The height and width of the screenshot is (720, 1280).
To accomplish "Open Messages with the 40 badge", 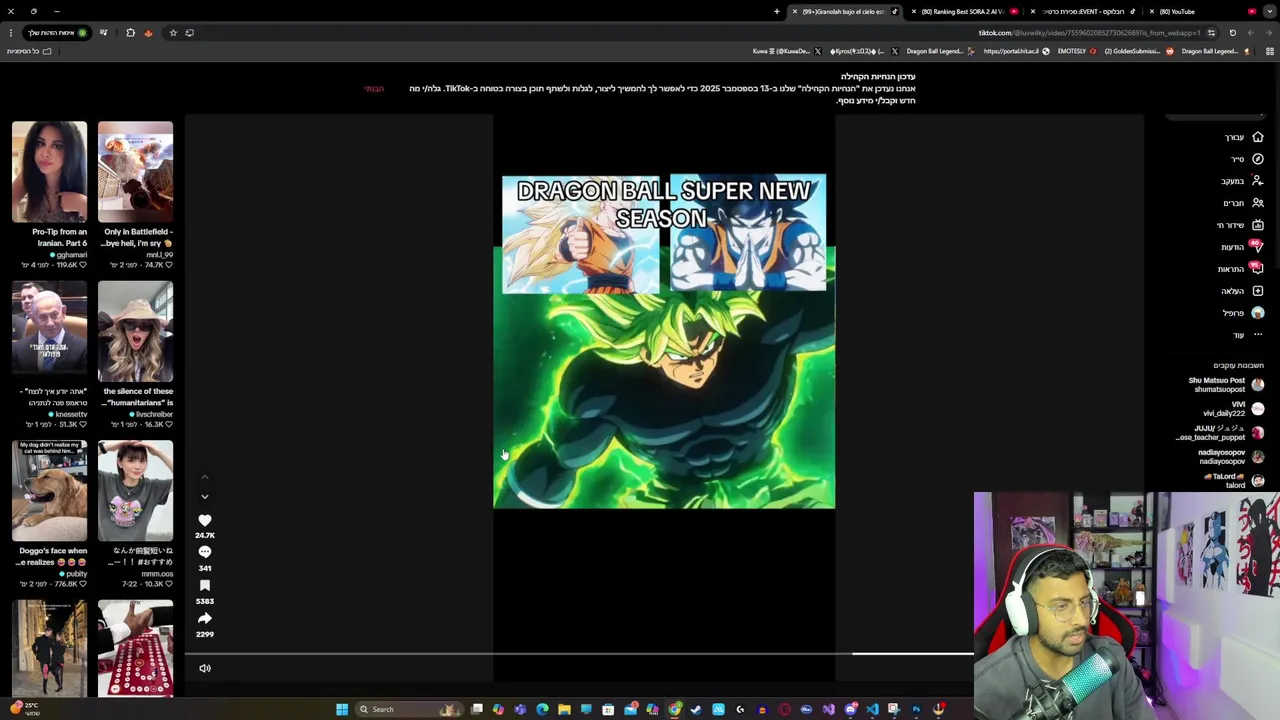I will click(1257, 246).
